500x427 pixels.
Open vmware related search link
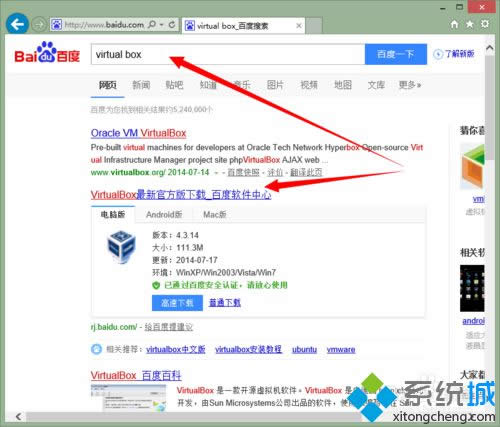pyautogui.click(x=341, y=349)
